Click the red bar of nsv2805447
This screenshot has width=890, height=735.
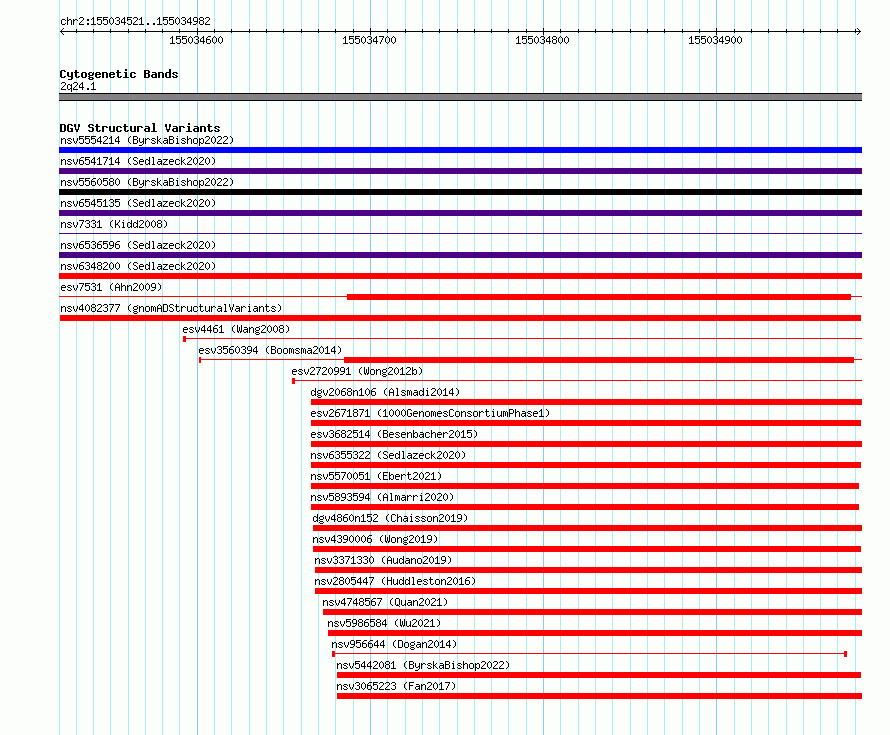(x=589, y=591)
